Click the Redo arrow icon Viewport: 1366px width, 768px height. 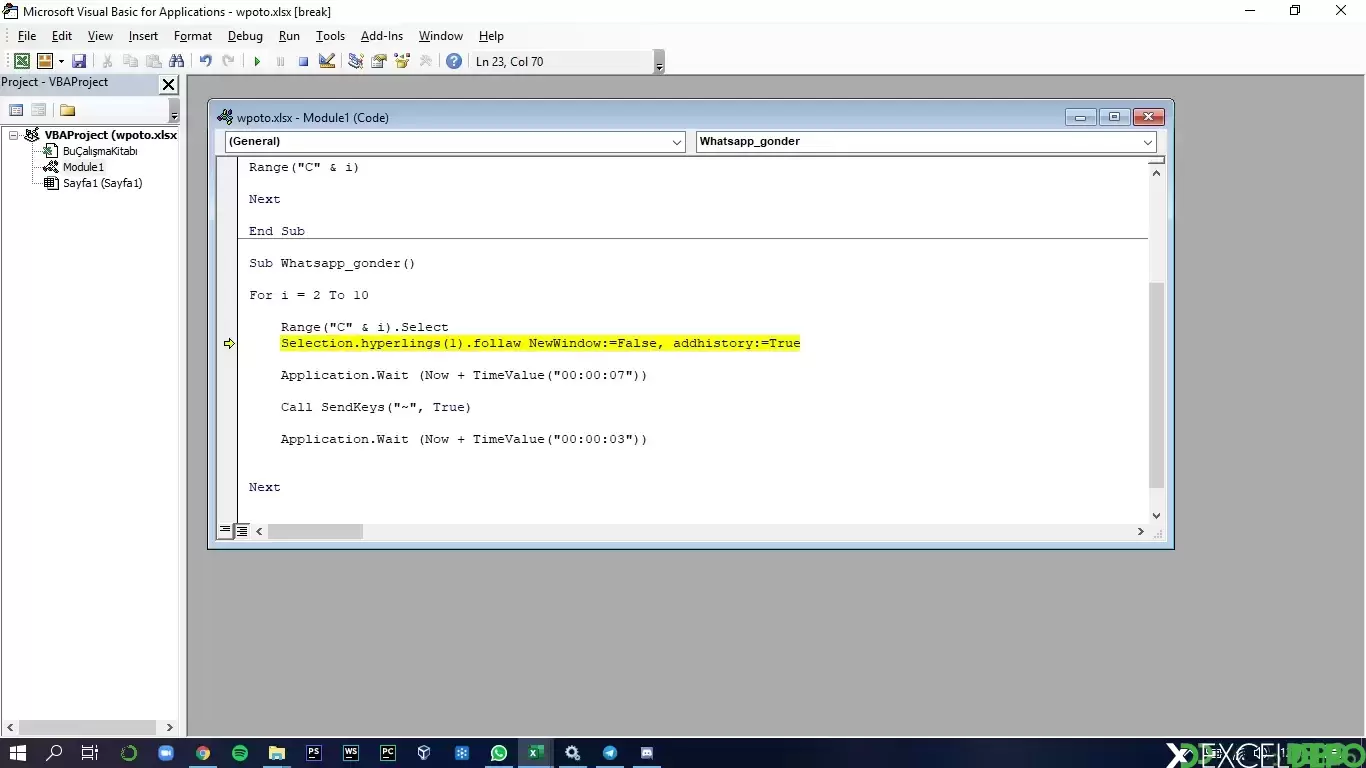(228, 61)
